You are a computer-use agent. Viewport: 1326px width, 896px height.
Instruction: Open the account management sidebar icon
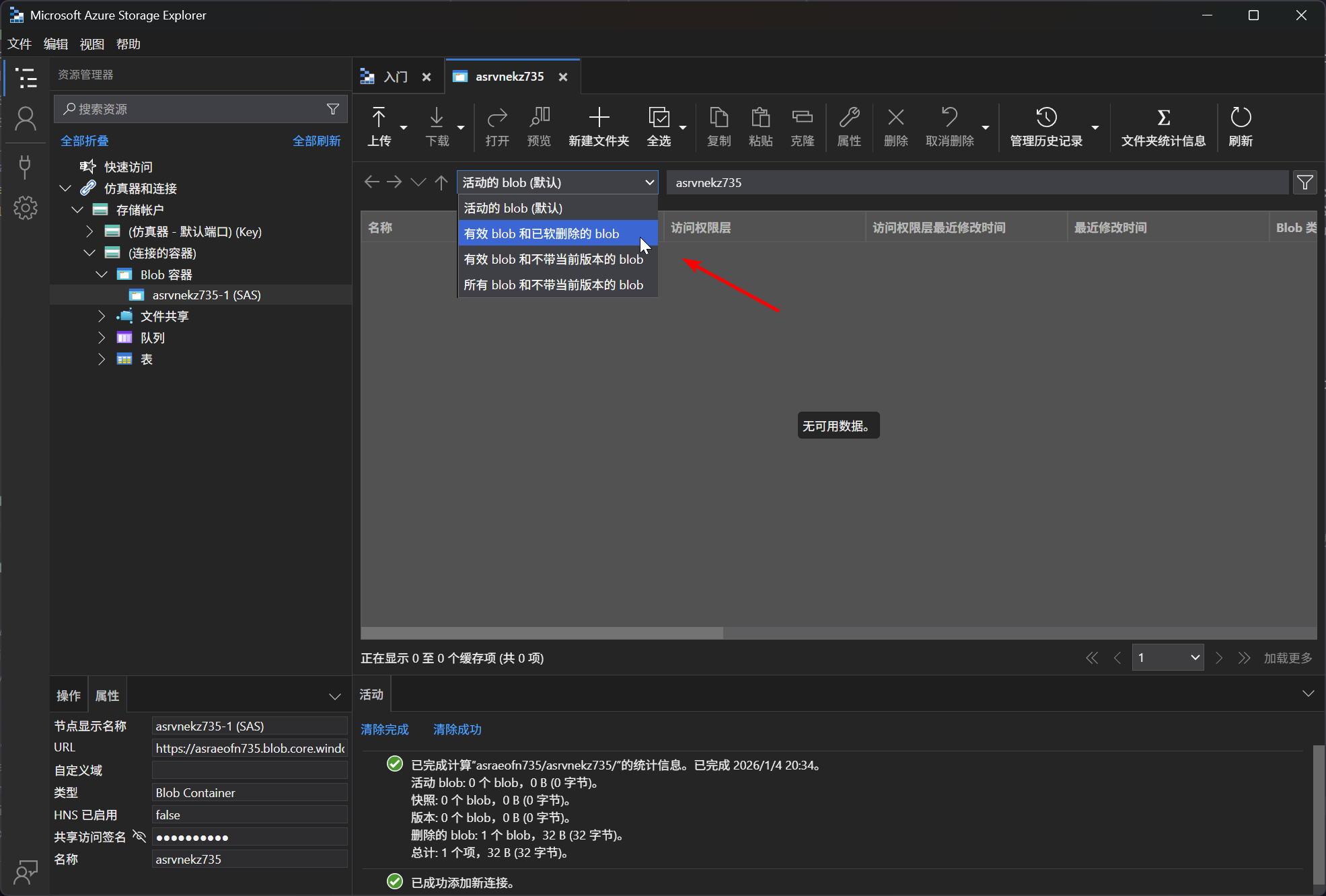pos(26,119)
